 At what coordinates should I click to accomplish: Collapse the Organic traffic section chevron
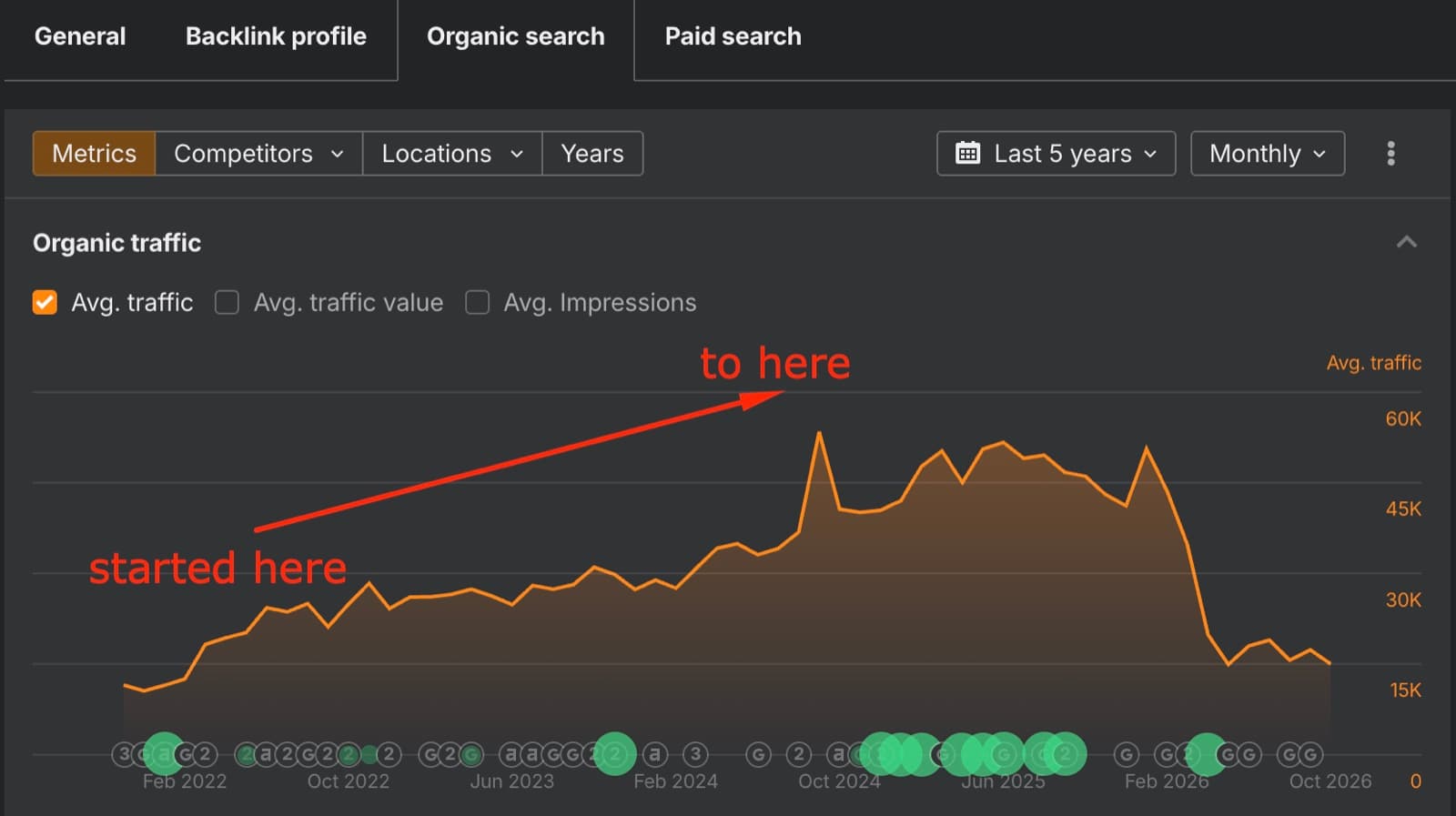pos(1407,242)
